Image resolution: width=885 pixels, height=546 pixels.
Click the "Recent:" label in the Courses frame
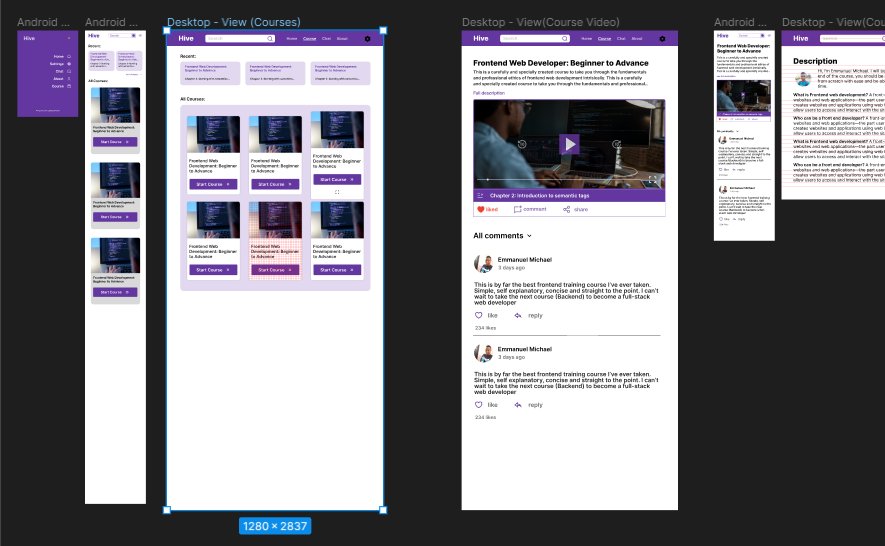point(188,56)
